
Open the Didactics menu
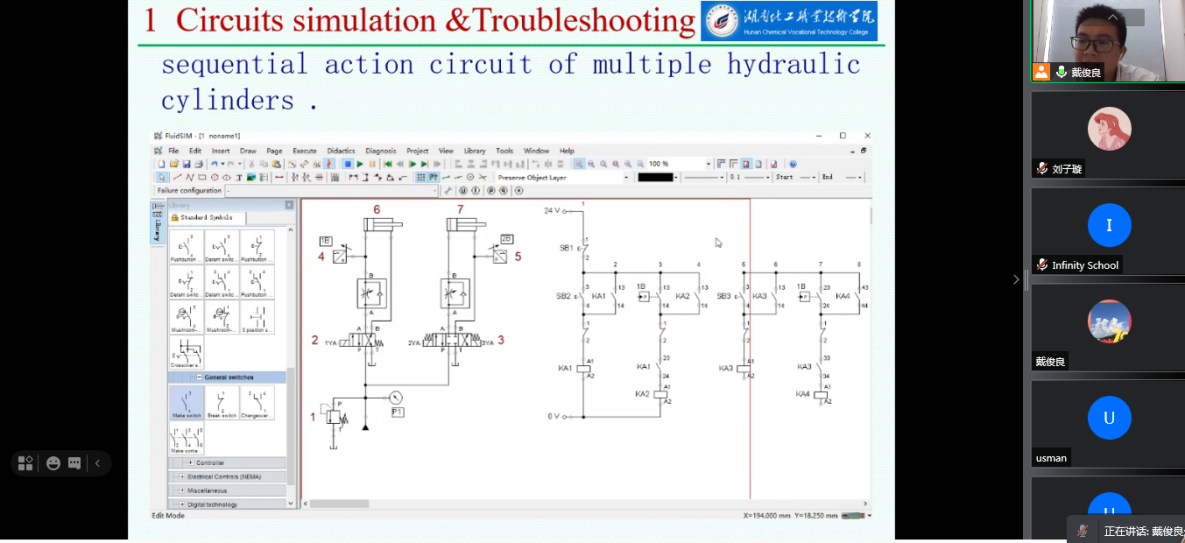tap(341, 151)
